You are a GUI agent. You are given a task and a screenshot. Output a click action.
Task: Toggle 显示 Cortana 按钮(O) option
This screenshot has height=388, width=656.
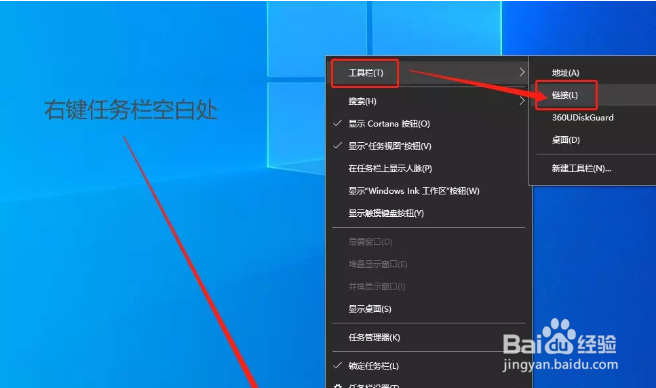click(428, 124)
